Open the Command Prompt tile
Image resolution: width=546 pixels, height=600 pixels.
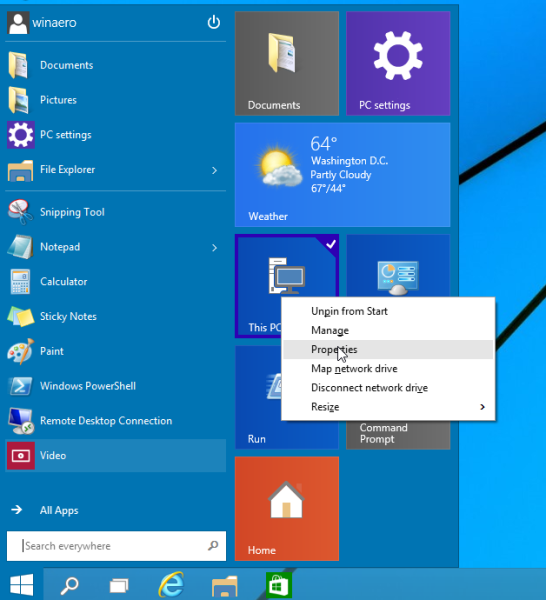click(398, 435)
